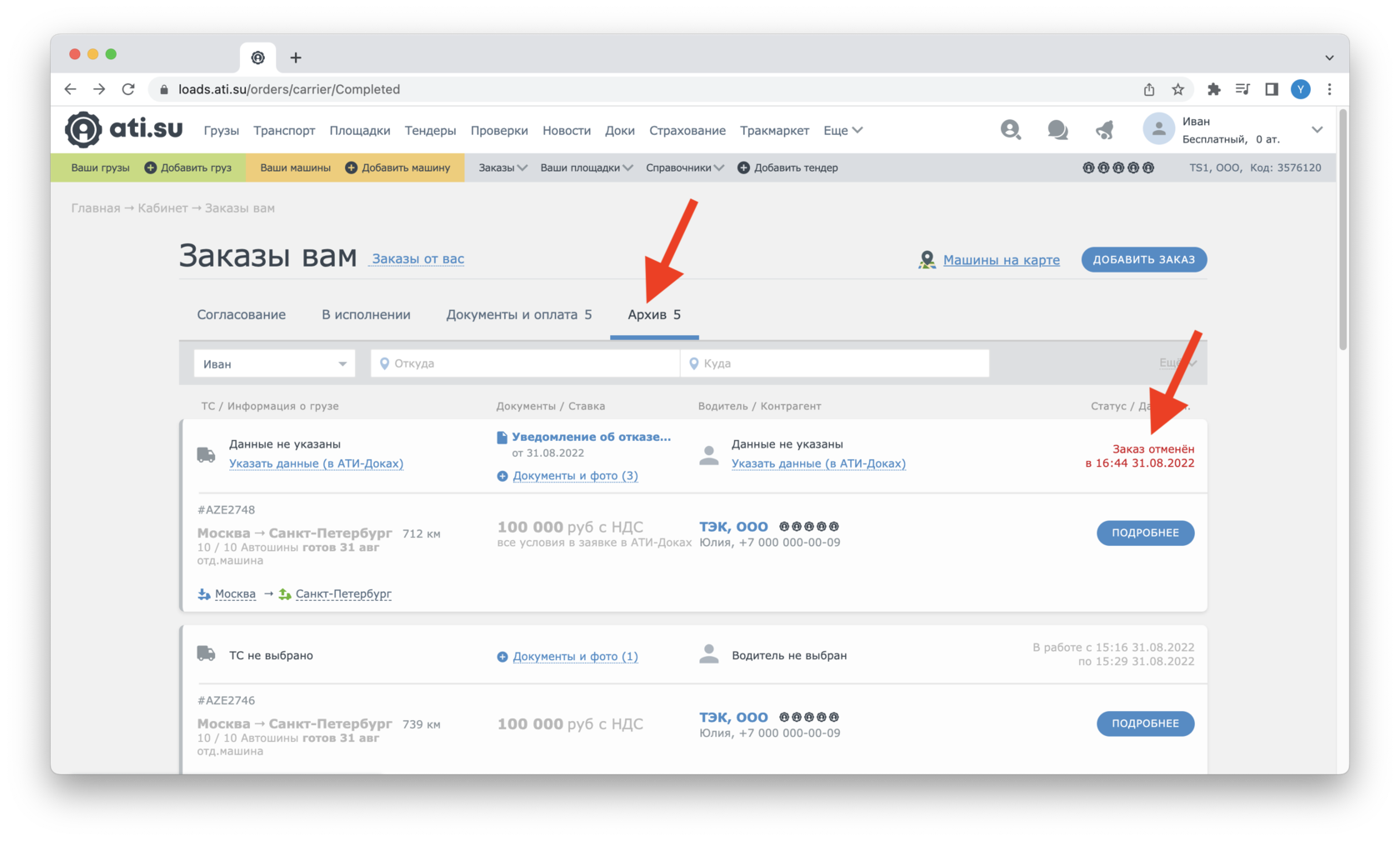Screen dimensions: 1400x841
Task: Open the Иван filter dropdown
Action: (x=275, y=363)
